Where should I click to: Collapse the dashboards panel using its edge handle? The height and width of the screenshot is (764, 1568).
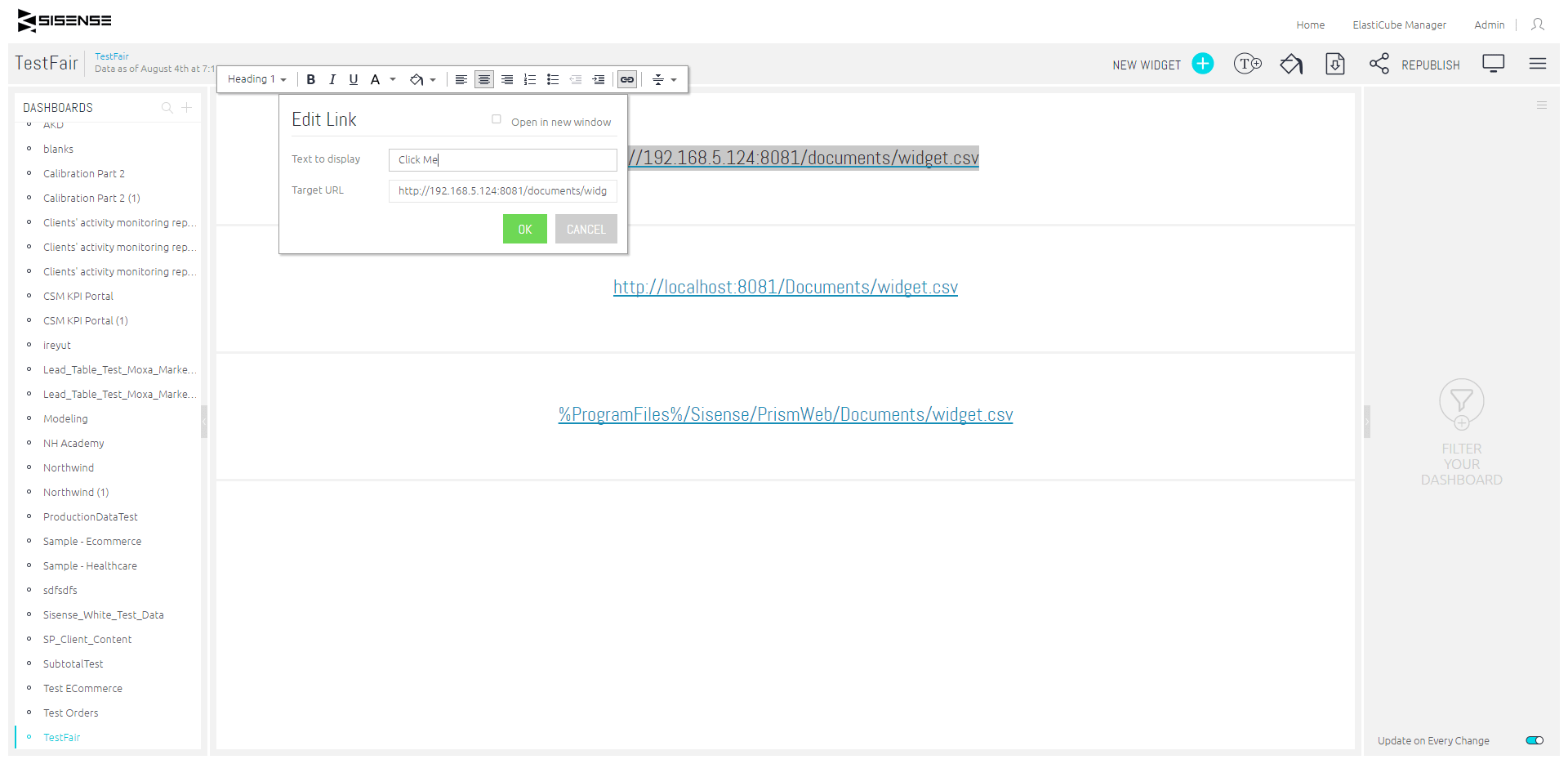pos(204,422)
